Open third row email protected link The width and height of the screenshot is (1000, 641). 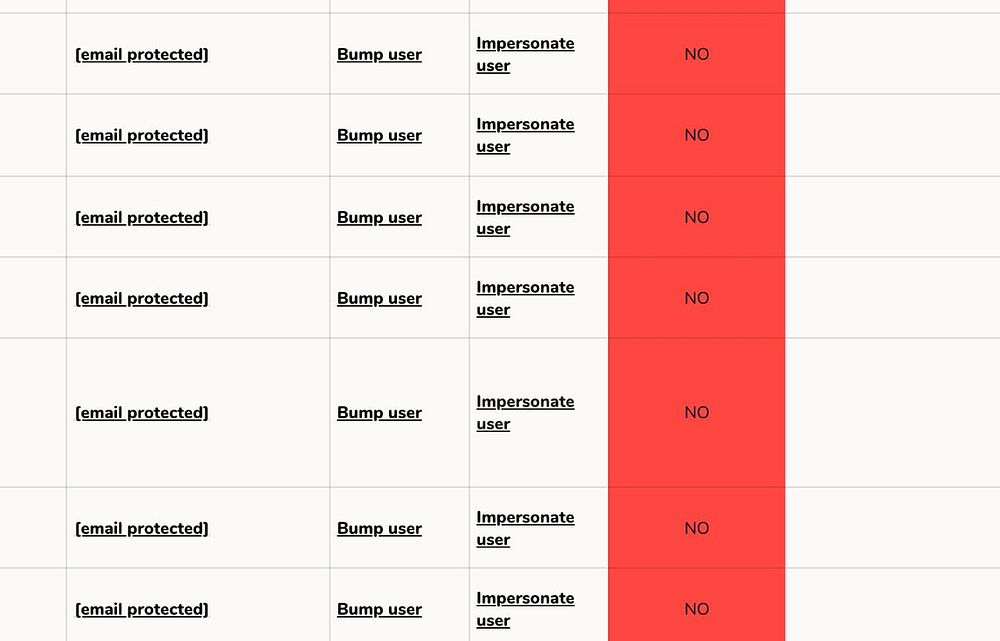point(142,218)
